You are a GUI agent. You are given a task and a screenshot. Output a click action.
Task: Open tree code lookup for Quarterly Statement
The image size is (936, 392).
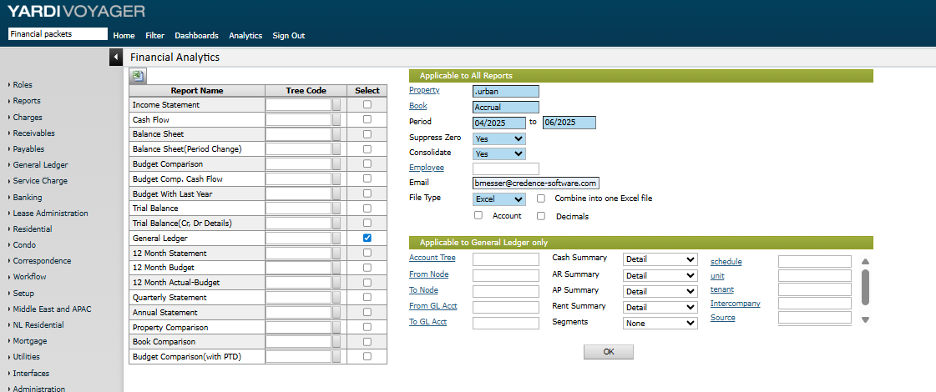pyautogui.click(x=337, y=297)
